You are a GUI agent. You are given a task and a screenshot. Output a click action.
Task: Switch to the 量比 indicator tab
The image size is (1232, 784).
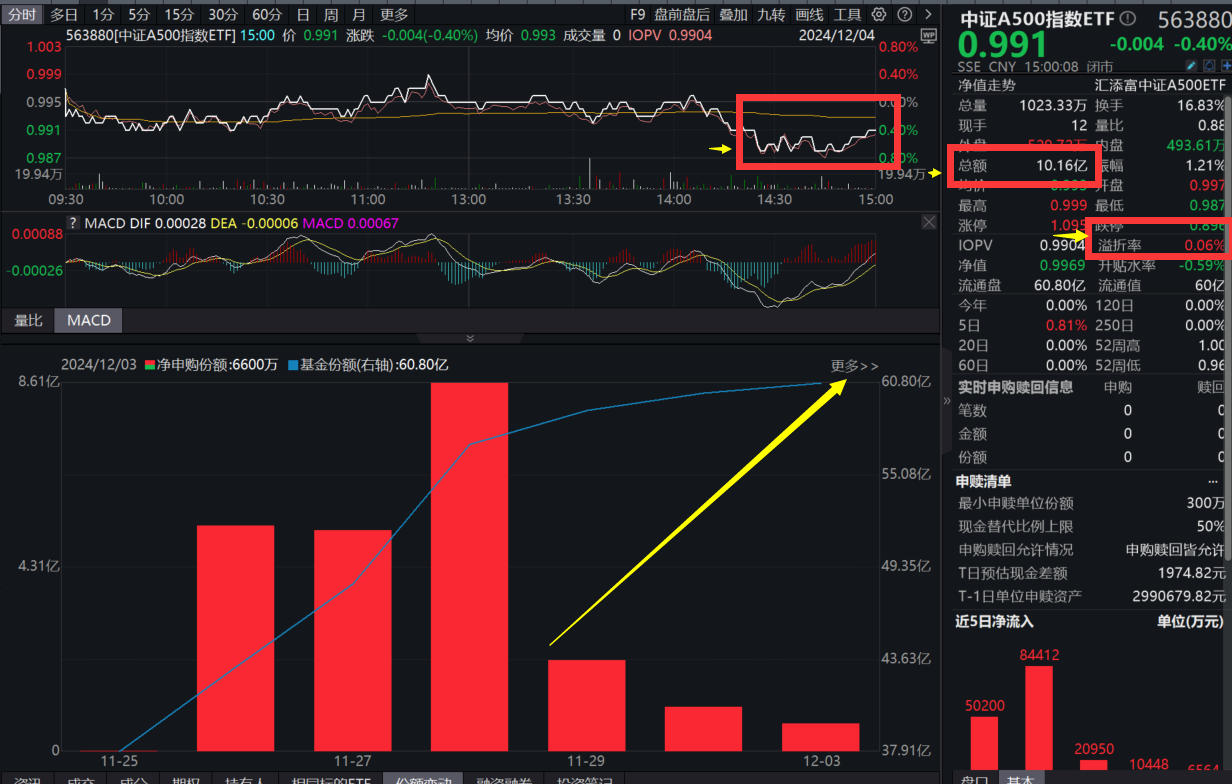(26, 321)
